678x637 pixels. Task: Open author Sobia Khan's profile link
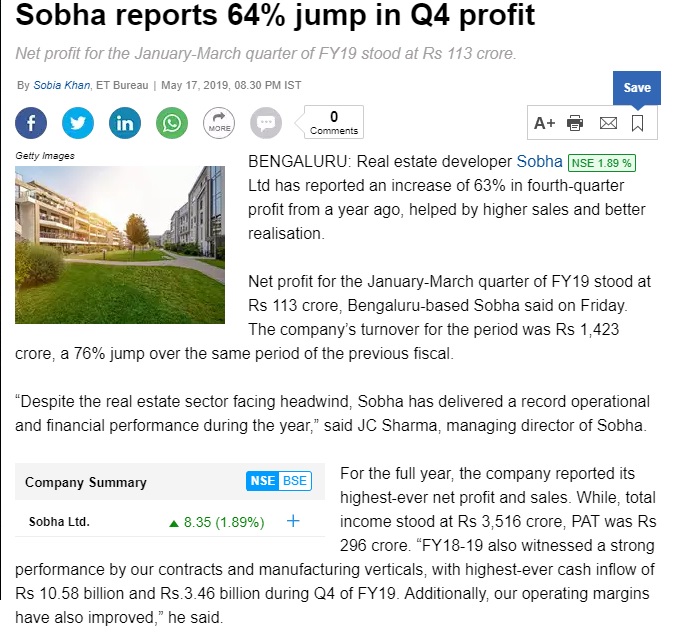click(x=62, y=85)
